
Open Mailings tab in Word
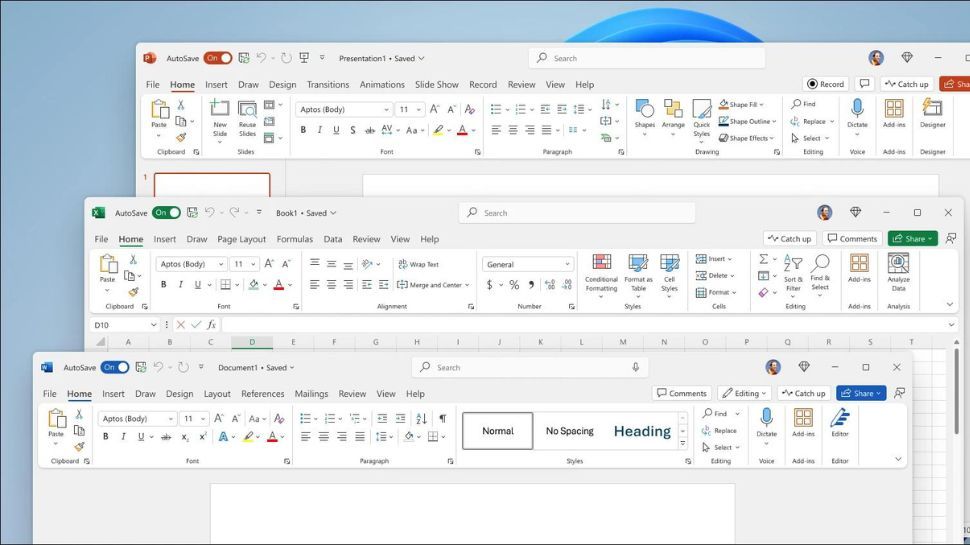pos(311,394)
